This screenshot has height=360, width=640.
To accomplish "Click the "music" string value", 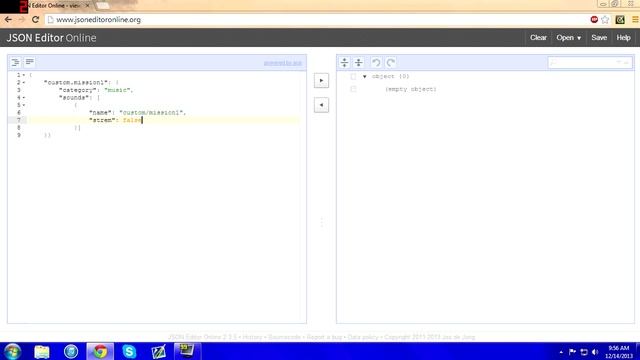I will pos(118,90).
